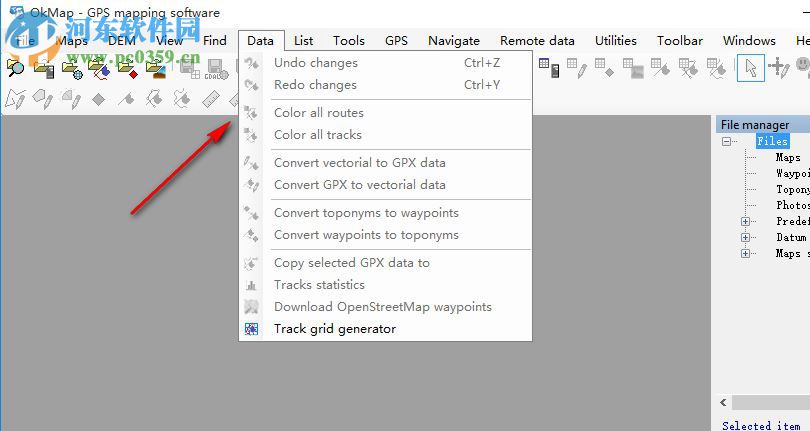Viewport: 810px width, 431px height.
Task: Click the open folder with globe icon
Action: point(72,69)
